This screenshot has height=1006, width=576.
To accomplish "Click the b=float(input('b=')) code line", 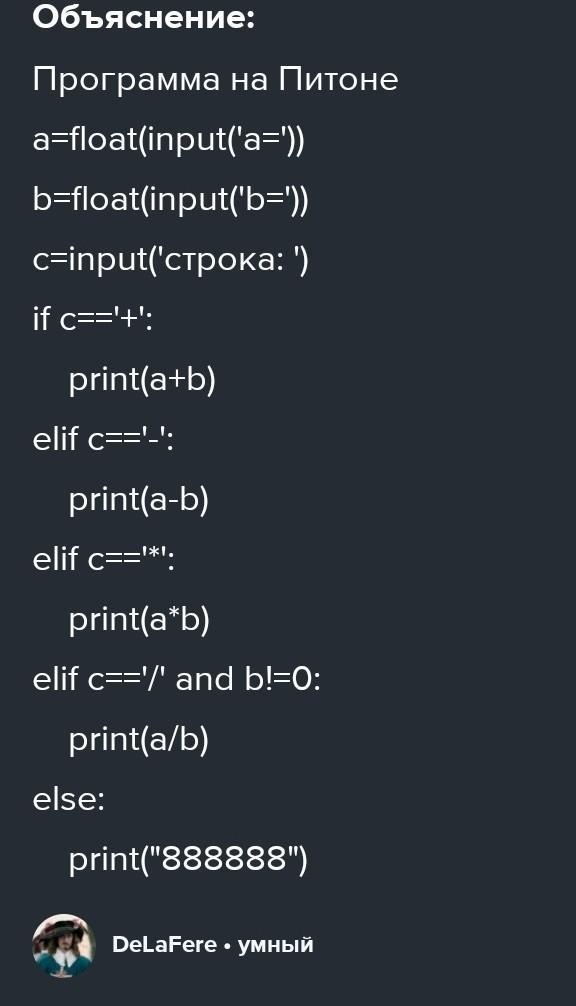I will 171,200.
